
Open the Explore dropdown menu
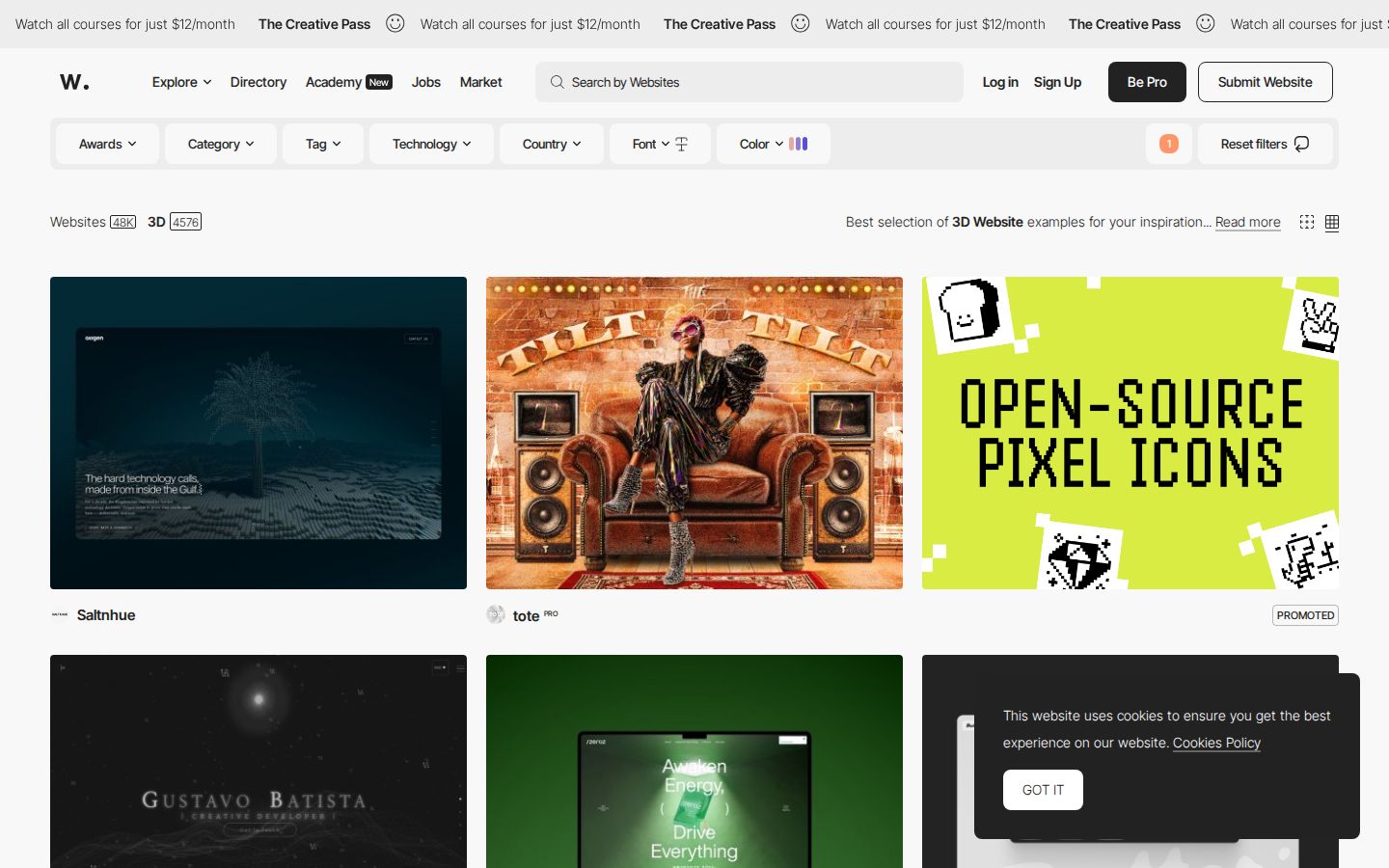[x=181, y=82]
